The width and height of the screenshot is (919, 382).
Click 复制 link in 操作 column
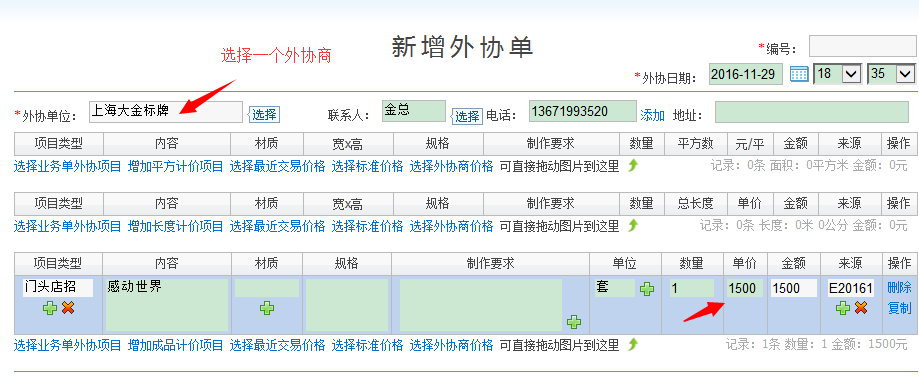point(899,308)
